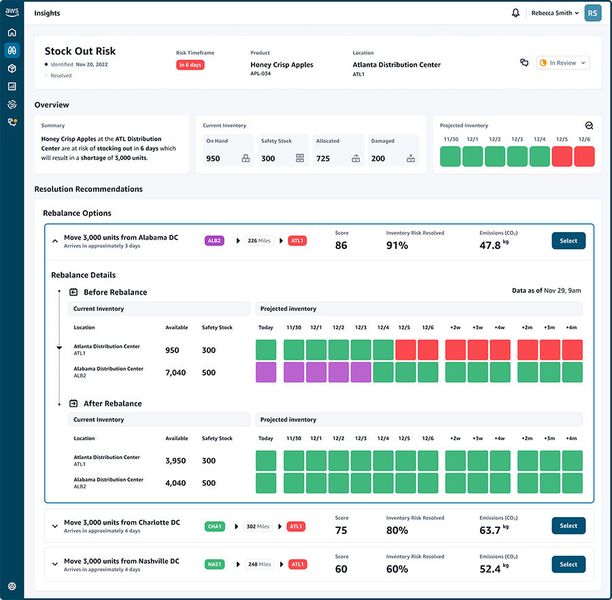
Task: Open the Rebecca Smith user menu
Action: [x=556, y=13]
